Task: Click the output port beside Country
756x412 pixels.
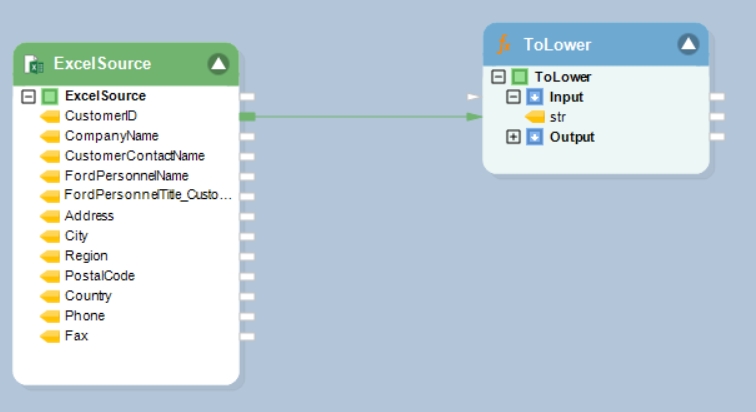Action: pos(247,296)
